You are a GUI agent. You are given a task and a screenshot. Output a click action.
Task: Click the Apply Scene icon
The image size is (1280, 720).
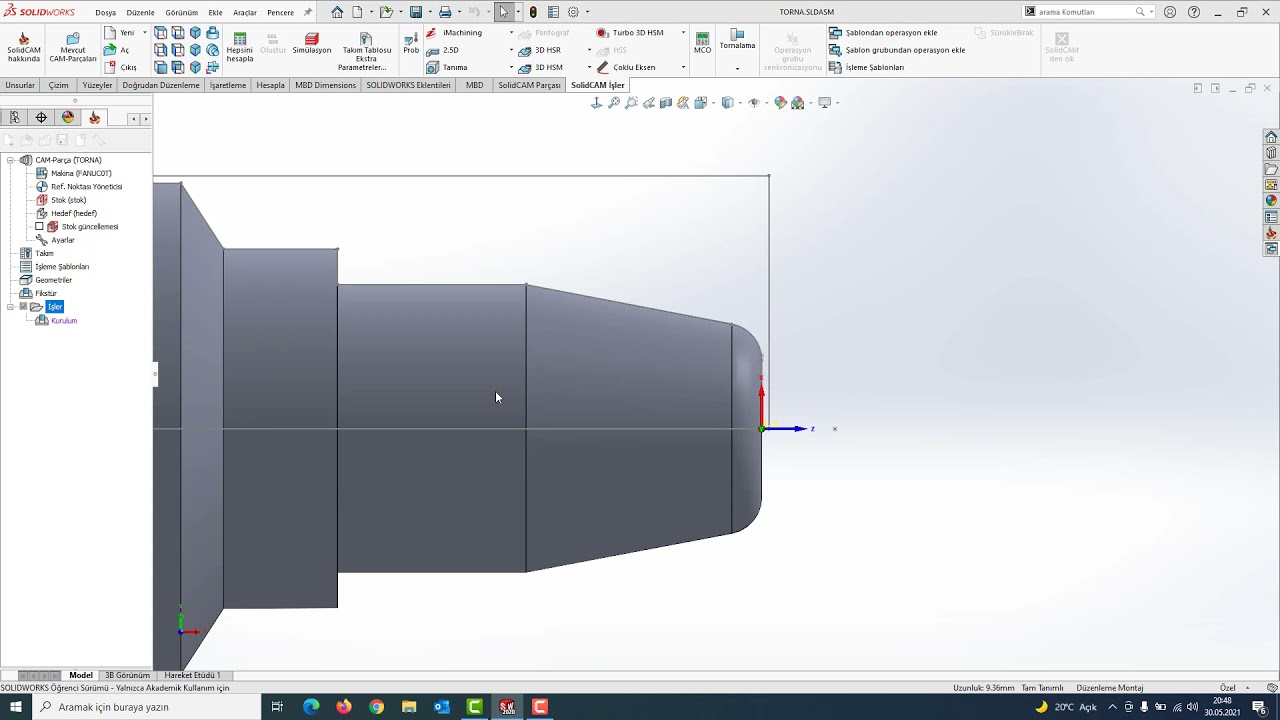(x=797, y=103)
